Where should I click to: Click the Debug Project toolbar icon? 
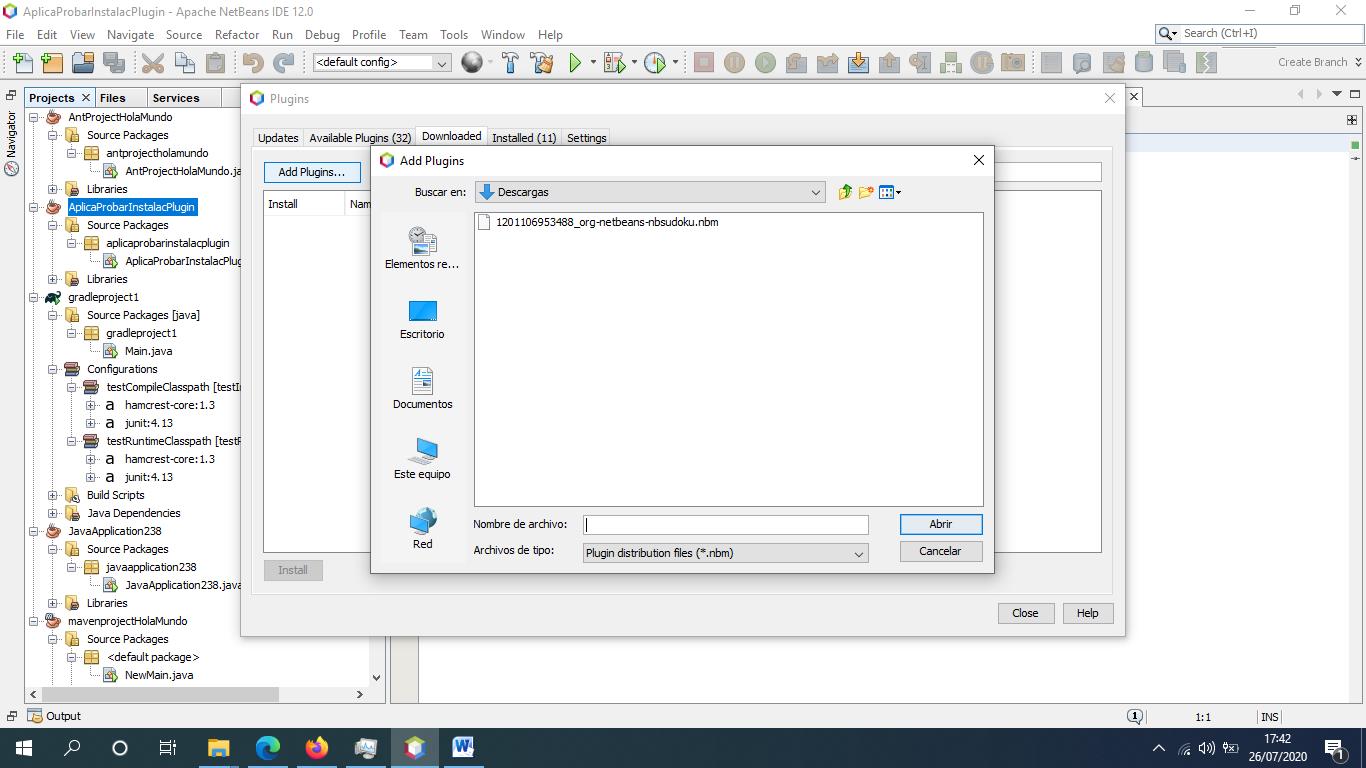(x=613, y=63)
